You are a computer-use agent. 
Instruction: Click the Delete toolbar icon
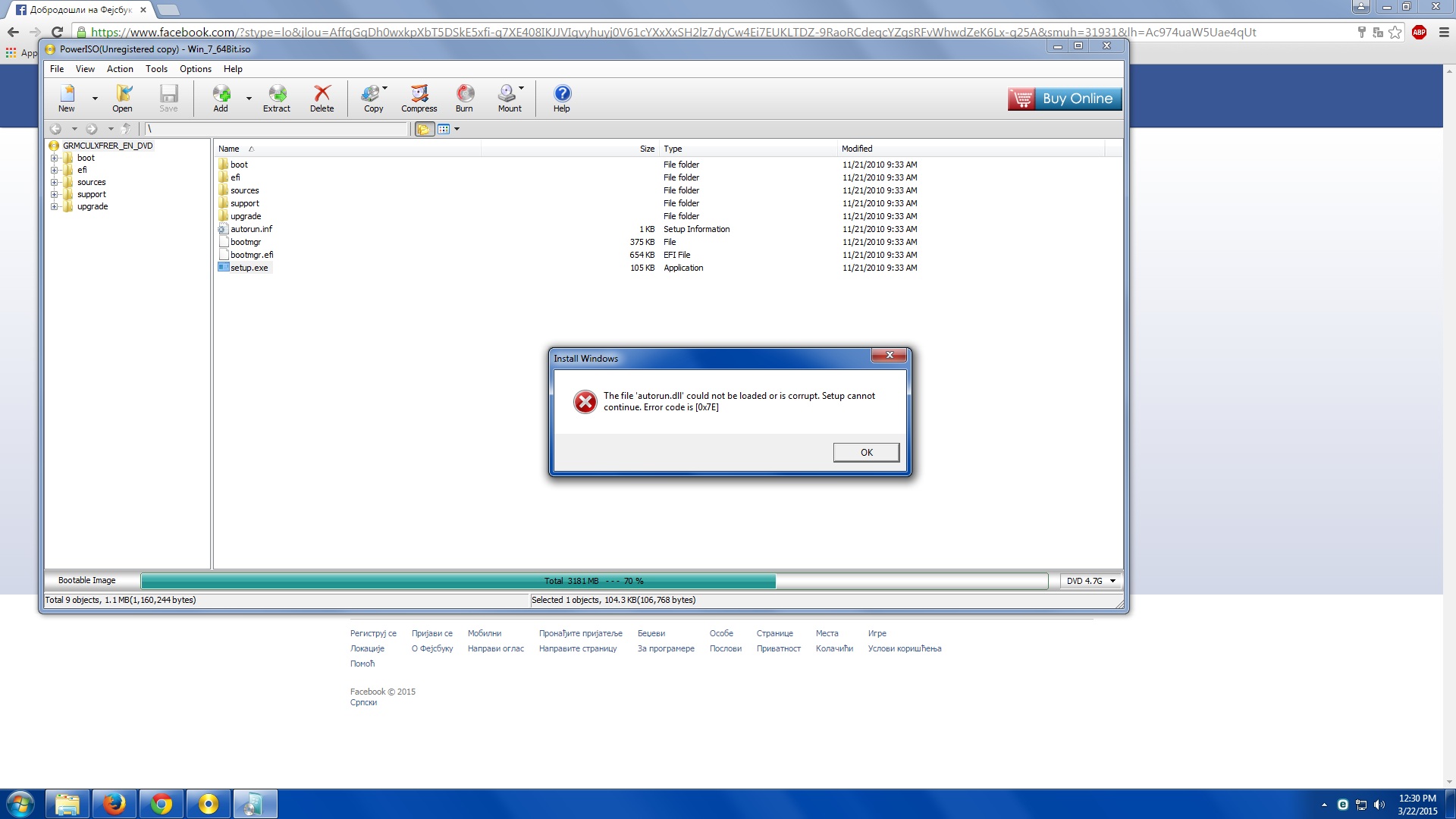[322, 98]
